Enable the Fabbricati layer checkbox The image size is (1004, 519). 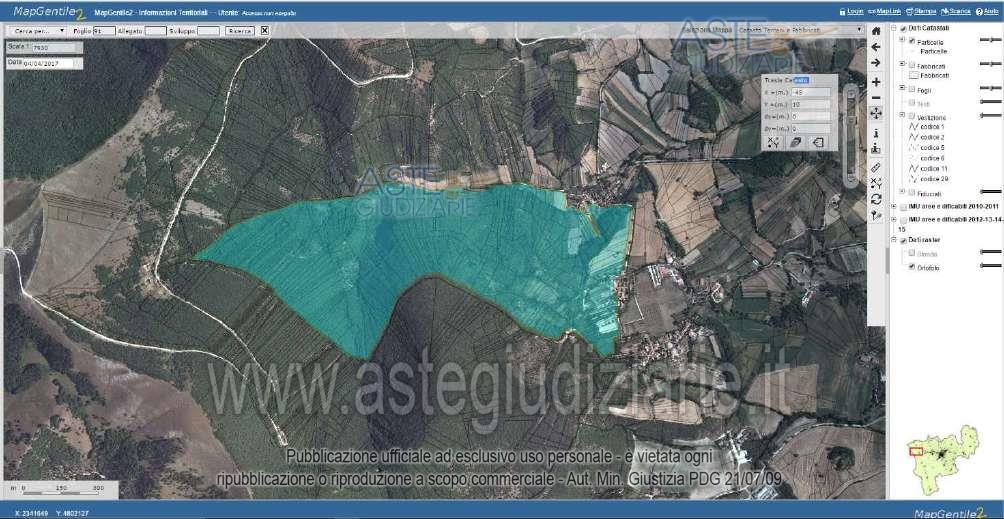coord(913,66)
